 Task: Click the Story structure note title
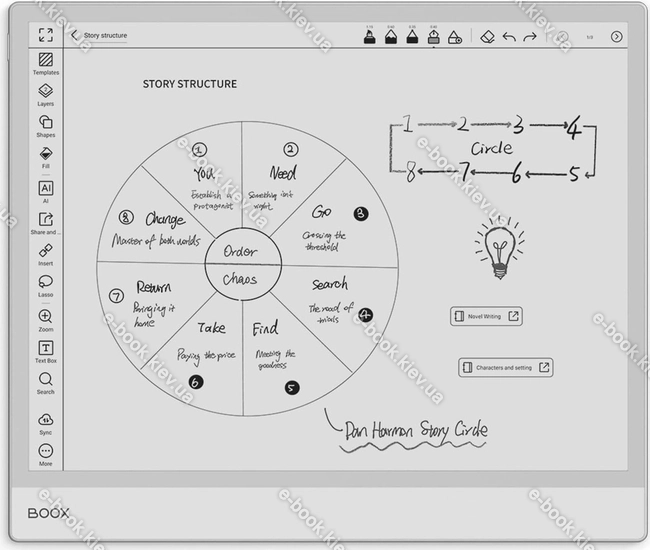coord(105,36)
